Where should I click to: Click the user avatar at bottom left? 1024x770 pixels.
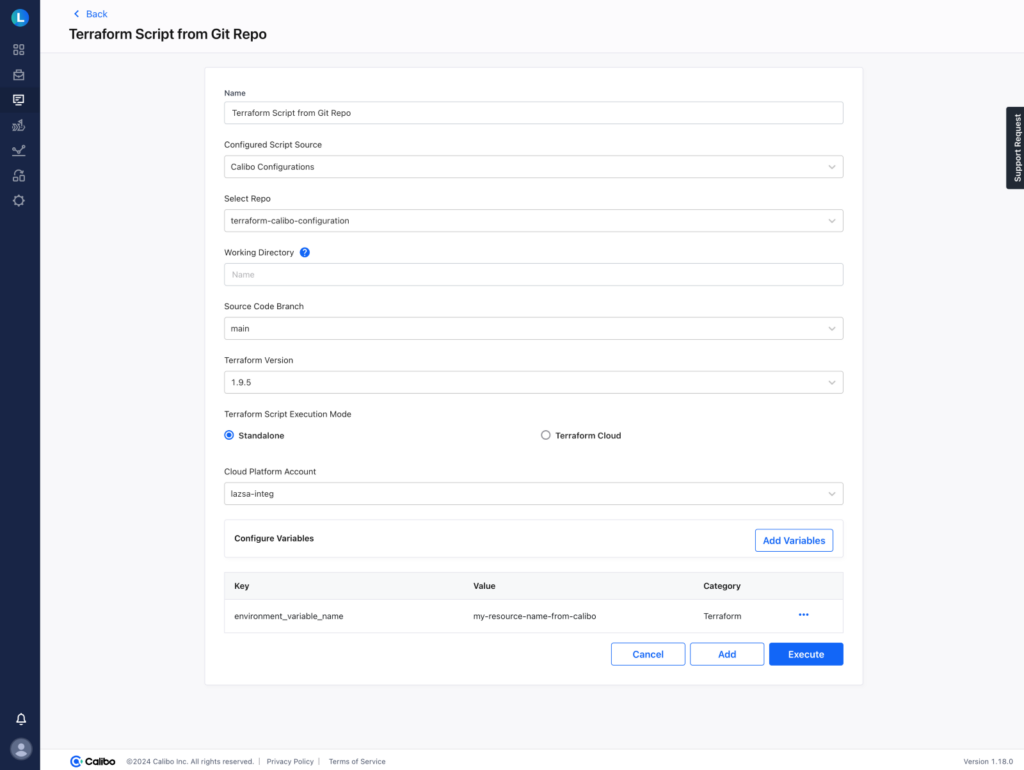20,748
